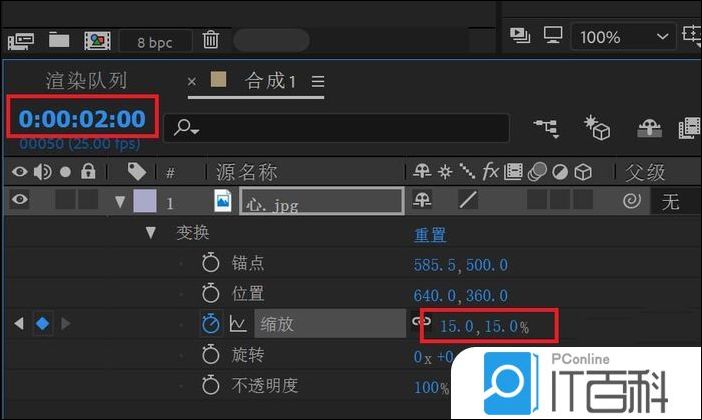Go to the next 缩放 keyframe arrow
This screenshot has height=420, width=702.
pyautogui.click(x=66, y=323)
